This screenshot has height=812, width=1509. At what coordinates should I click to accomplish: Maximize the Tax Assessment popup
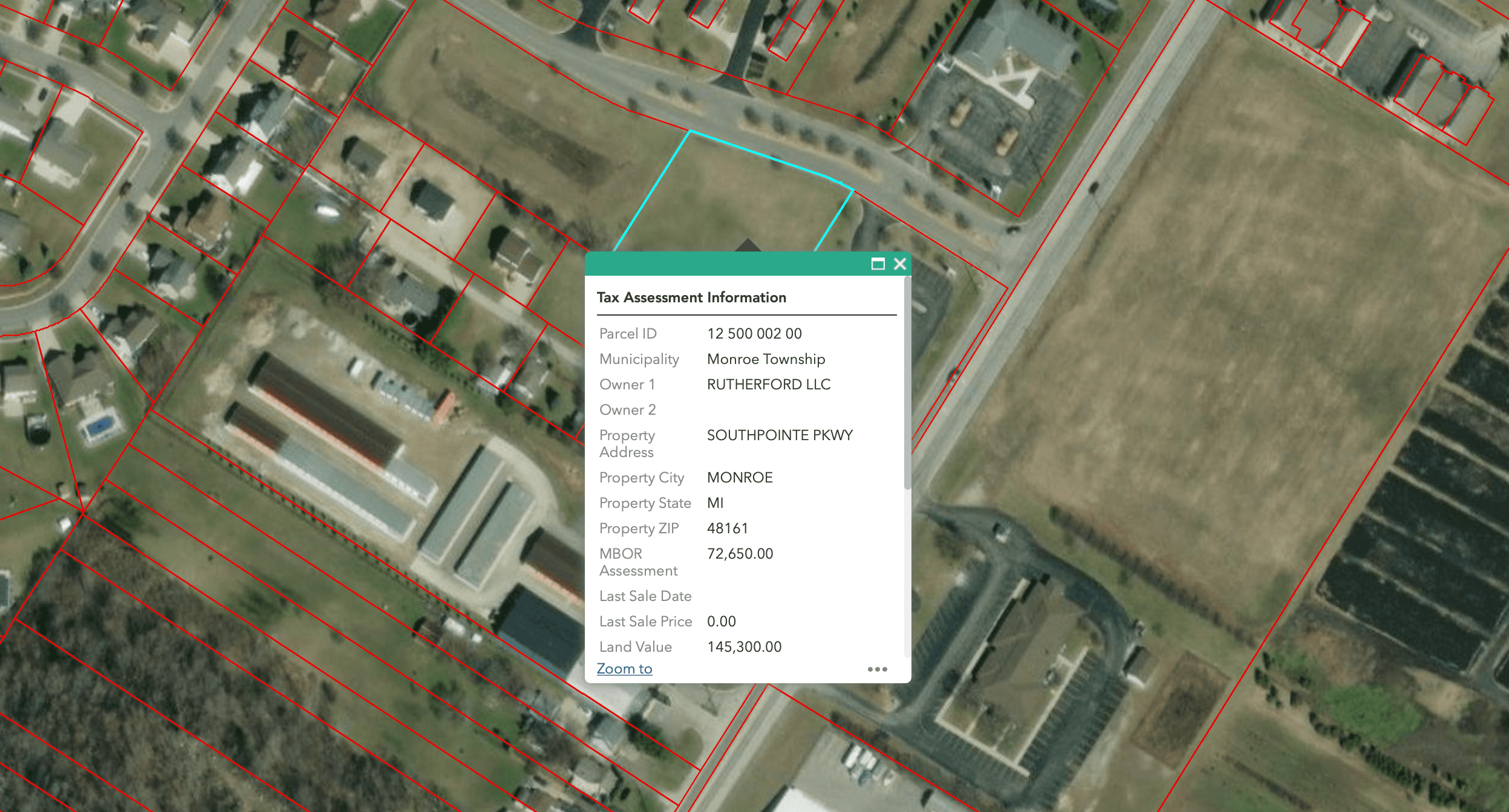878,264
